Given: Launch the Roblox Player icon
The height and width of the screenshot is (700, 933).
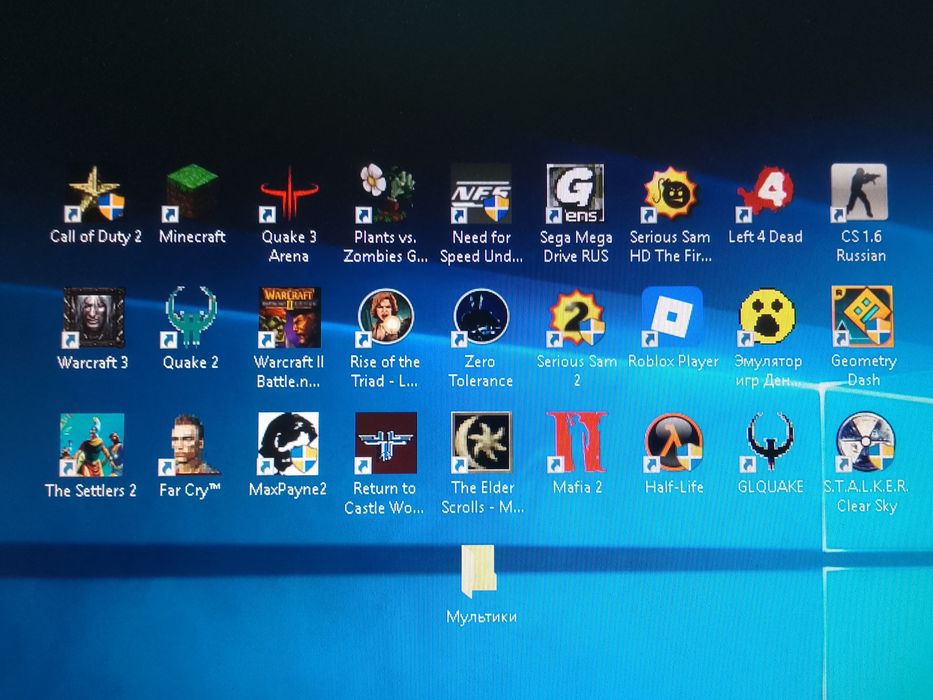Looking at the screenshot, I should [x=672, y=317].
